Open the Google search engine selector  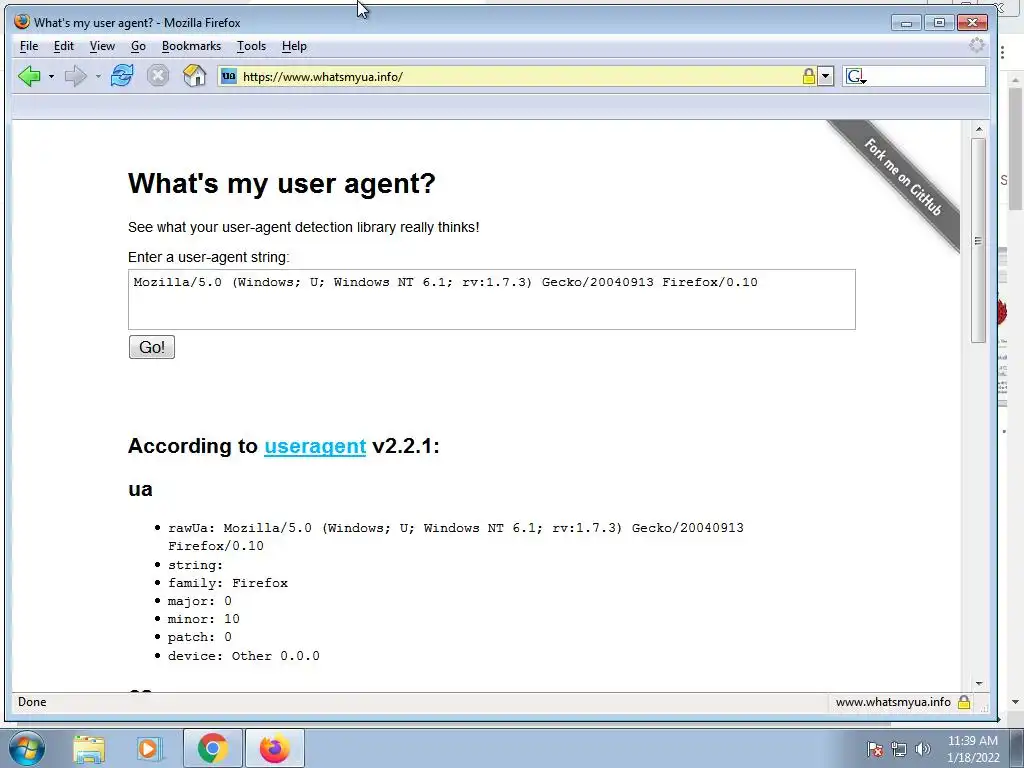[856, 76]
